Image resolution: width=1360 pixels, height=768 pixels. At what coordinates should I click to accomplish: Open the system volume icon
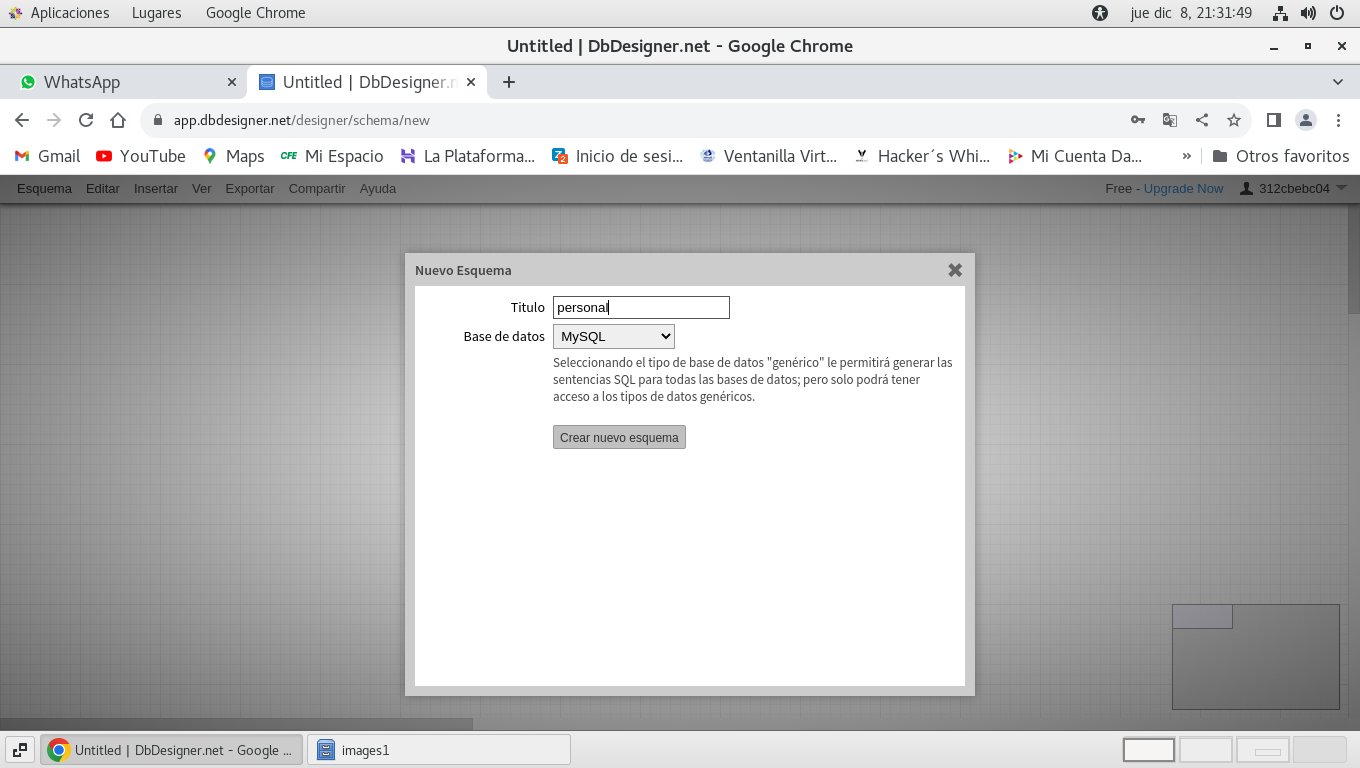pyautogui.click(x=1308, y=13)
